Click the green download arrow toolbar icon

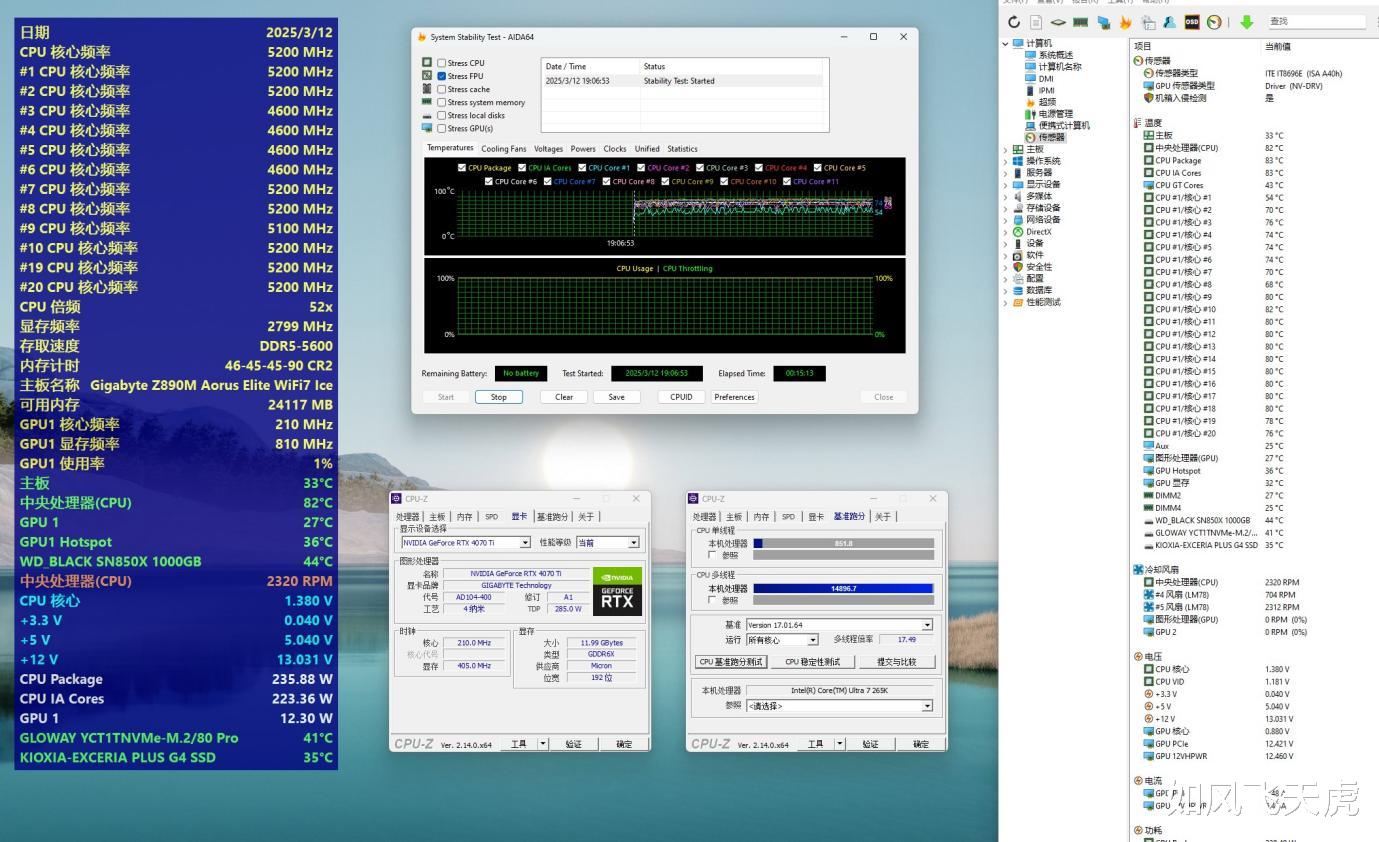(1246, 22)
